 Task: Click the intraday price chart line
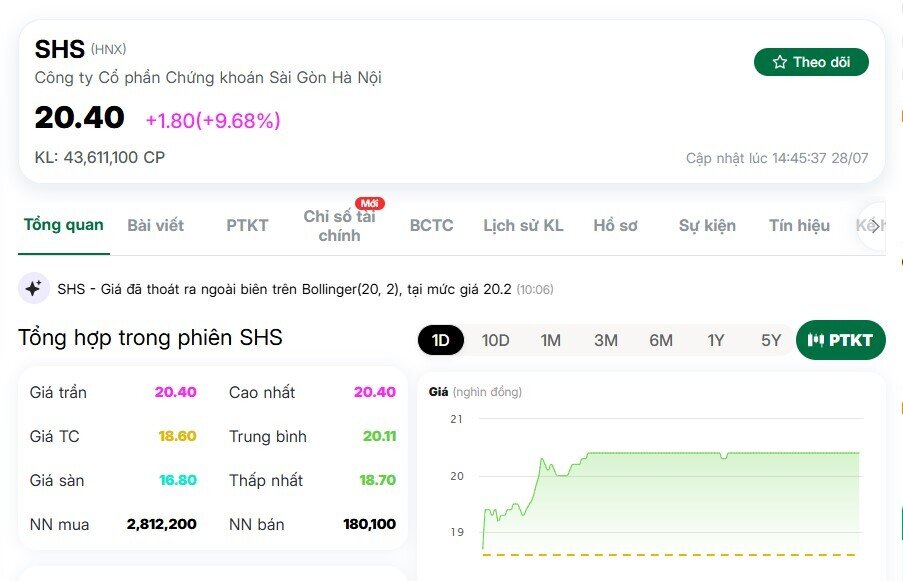671,500
